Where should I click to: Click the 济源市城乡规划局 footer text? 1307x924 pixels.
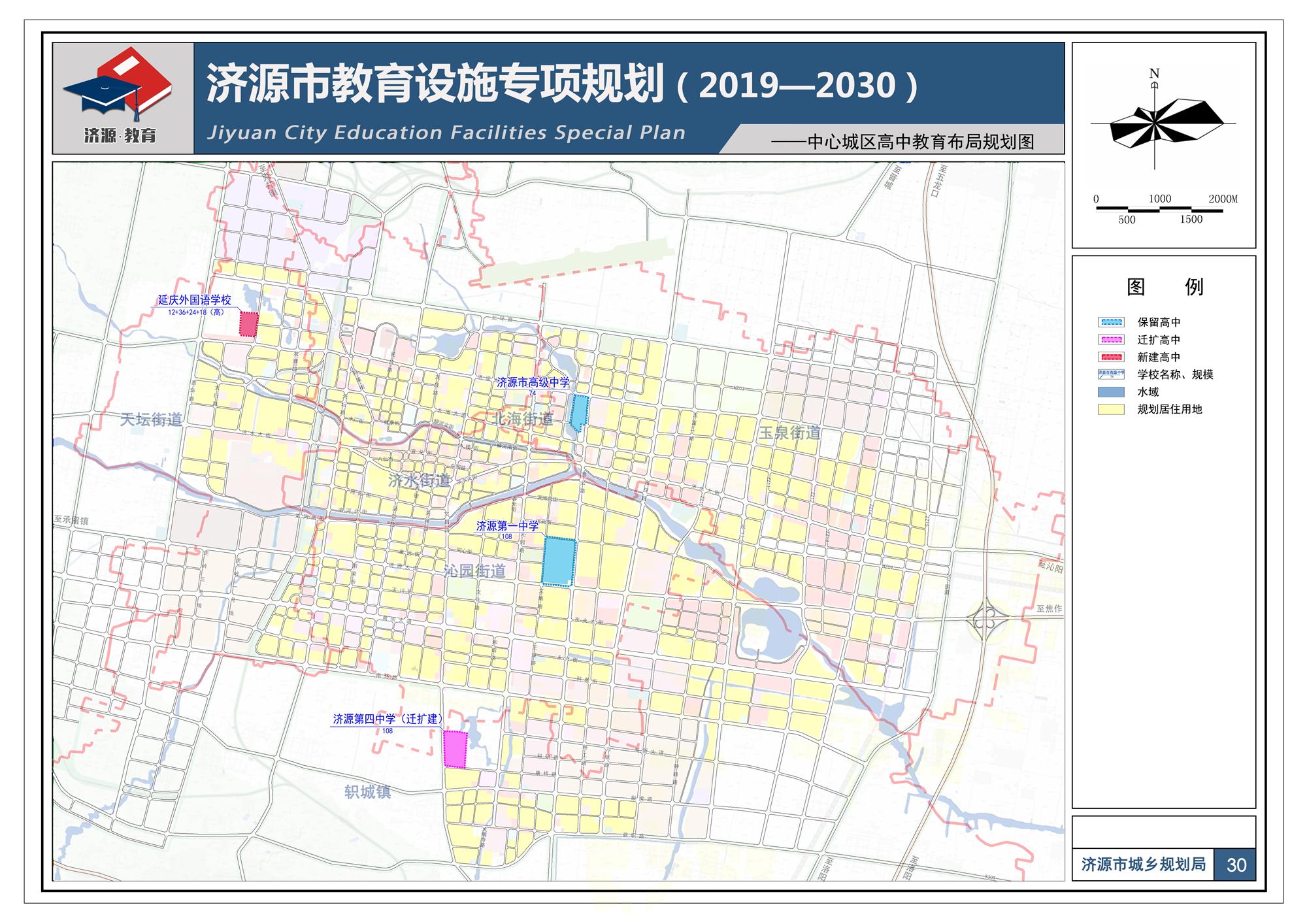click(x=1144, y=865)
